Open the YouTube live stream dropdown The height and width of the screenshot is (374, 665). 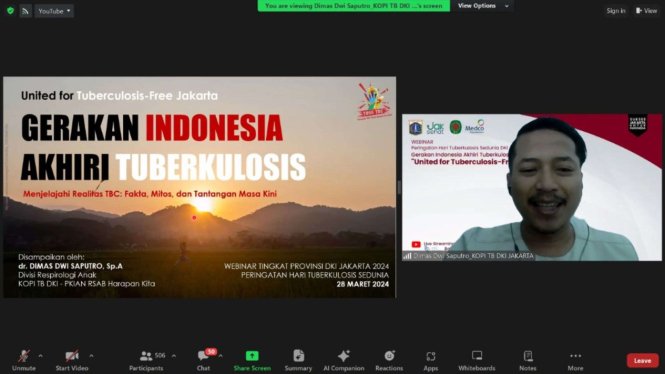[x=54, y=11]
